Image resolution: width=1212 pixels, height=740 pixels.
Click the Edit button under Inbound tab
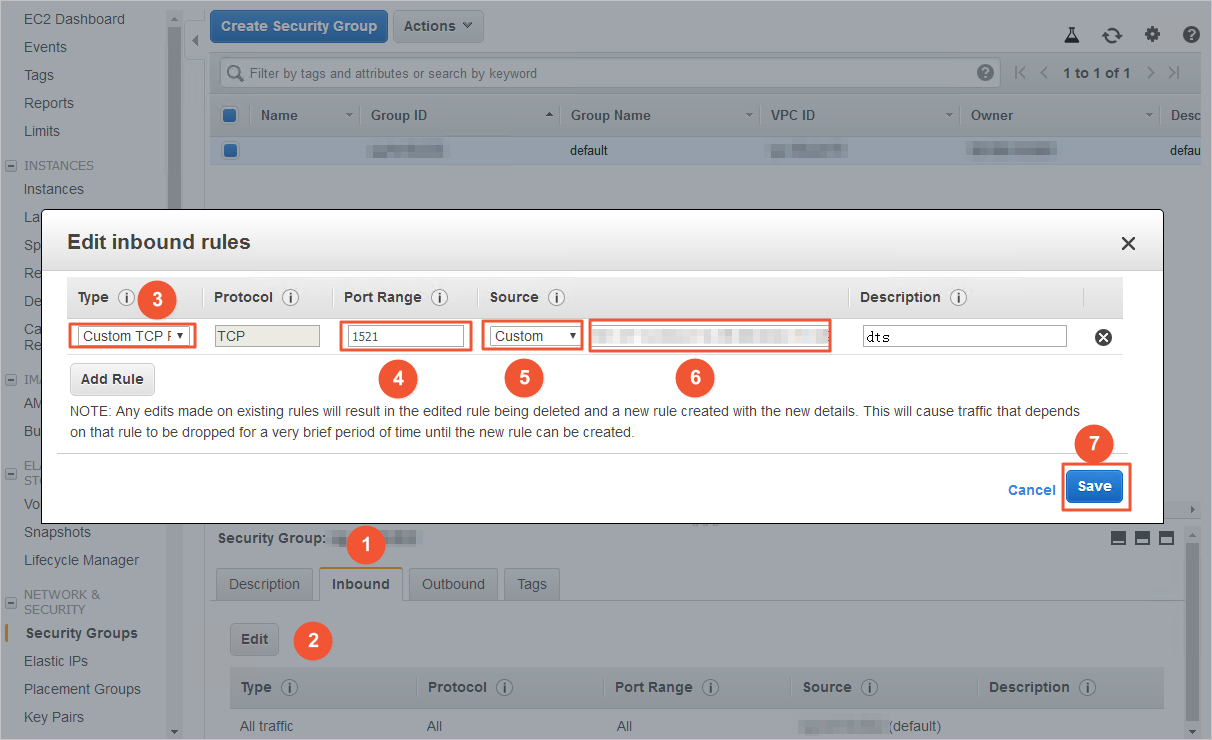click(x=255, y=639)
